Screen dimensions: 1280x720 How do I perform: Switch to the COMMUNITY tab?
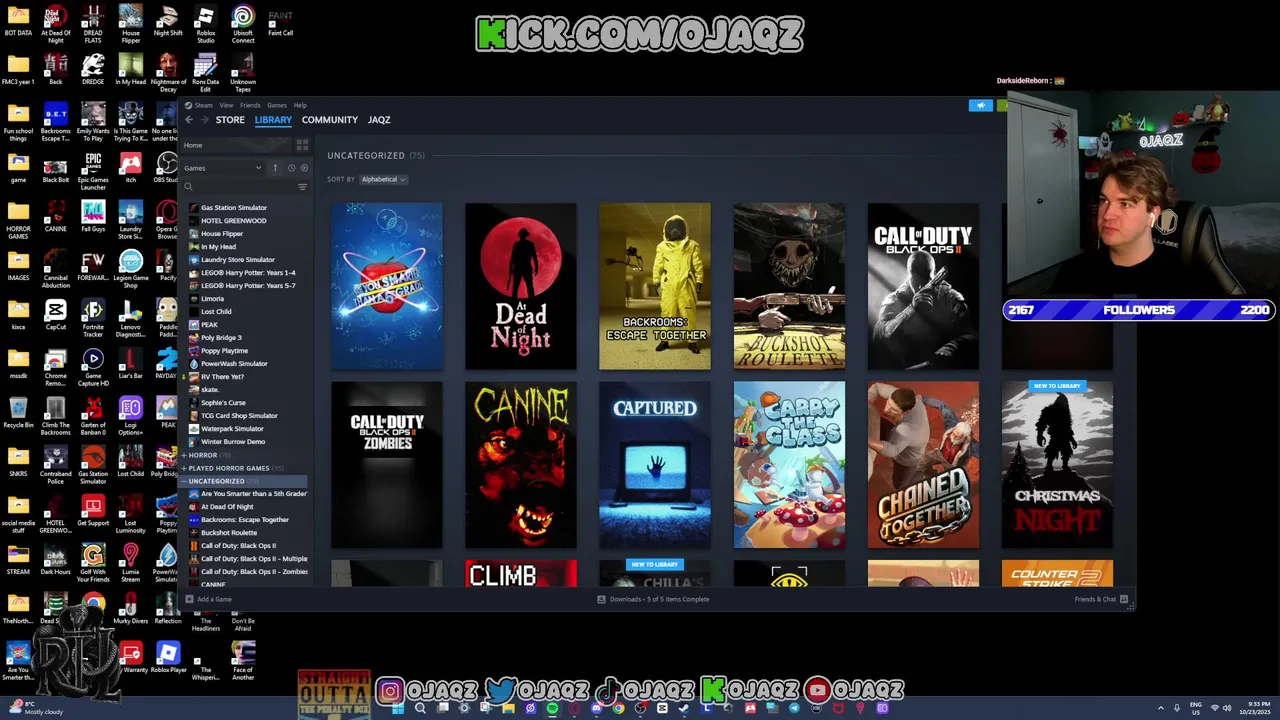[x=330, y=120]
